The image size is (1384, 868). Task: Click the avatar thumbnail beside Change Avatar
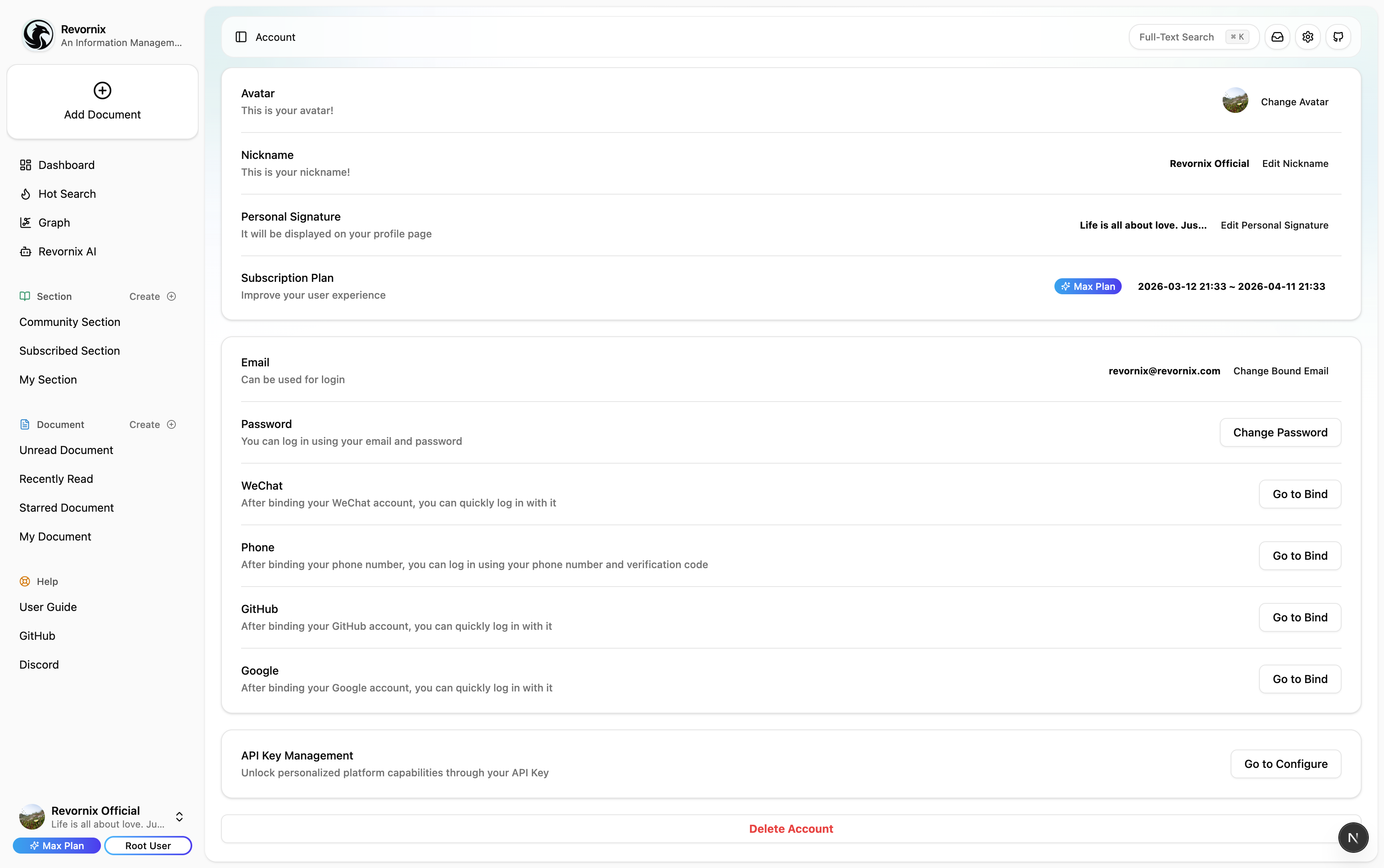(1235, 101)
